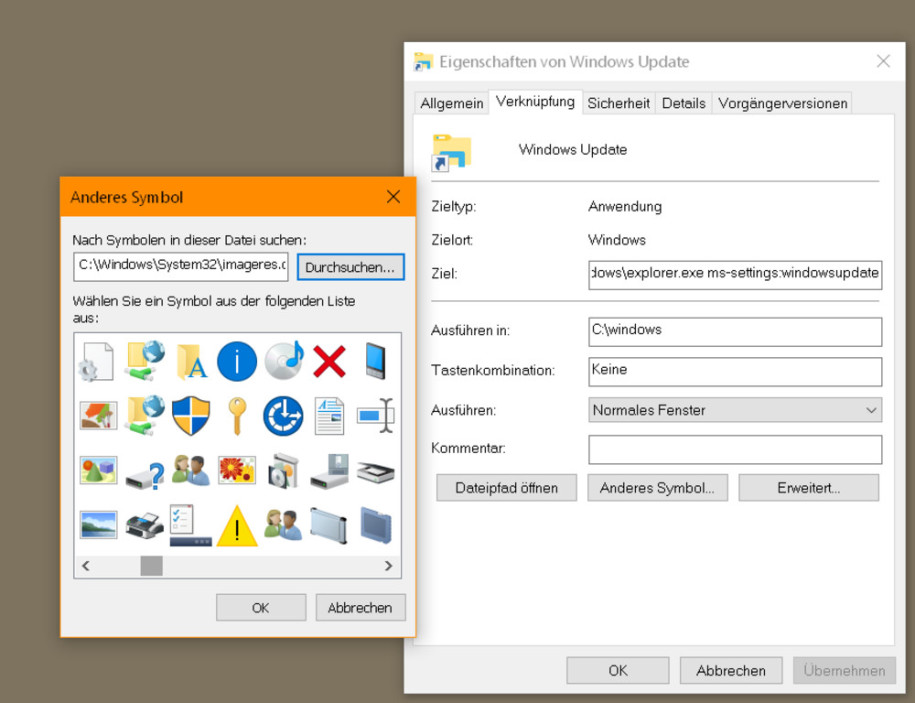Click Abbrechen in the Eigenschaften window

click(731, 670)
